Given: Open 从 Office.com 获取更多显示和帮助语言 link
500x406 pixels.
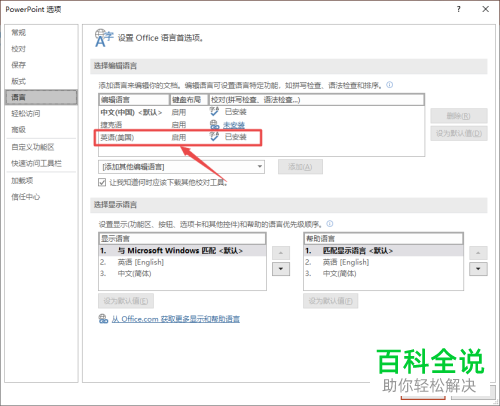Looking at the screenshot, I should coord(176,319).
